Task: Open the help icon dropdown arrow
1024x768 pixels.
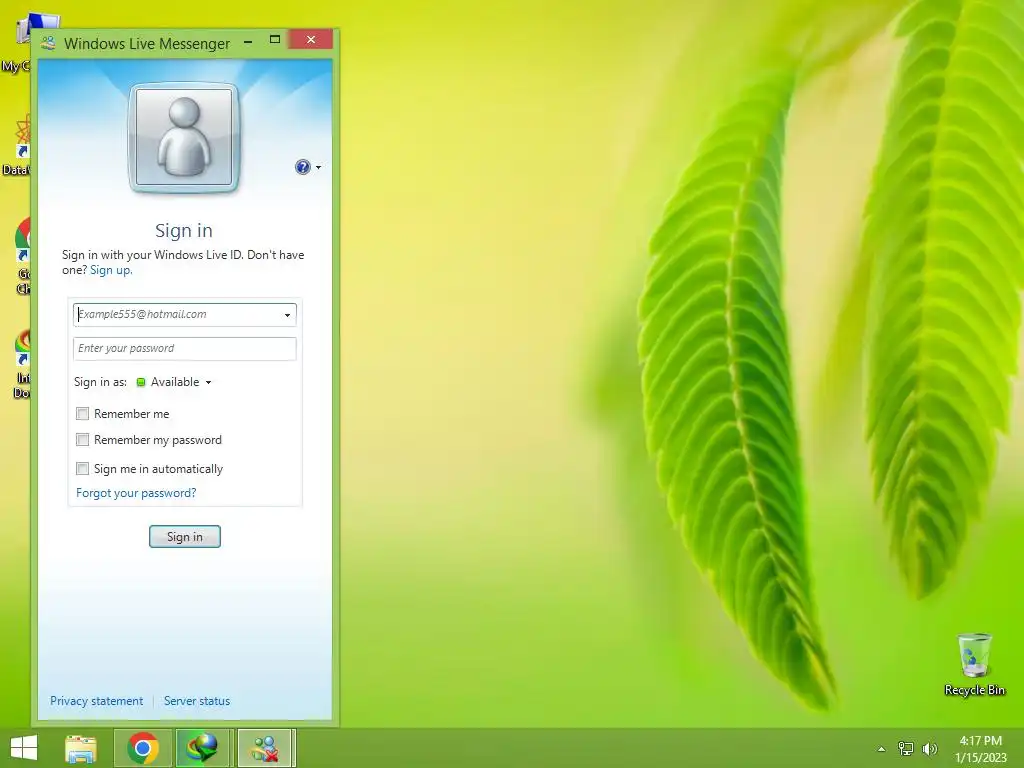Action: coord(319,168)
